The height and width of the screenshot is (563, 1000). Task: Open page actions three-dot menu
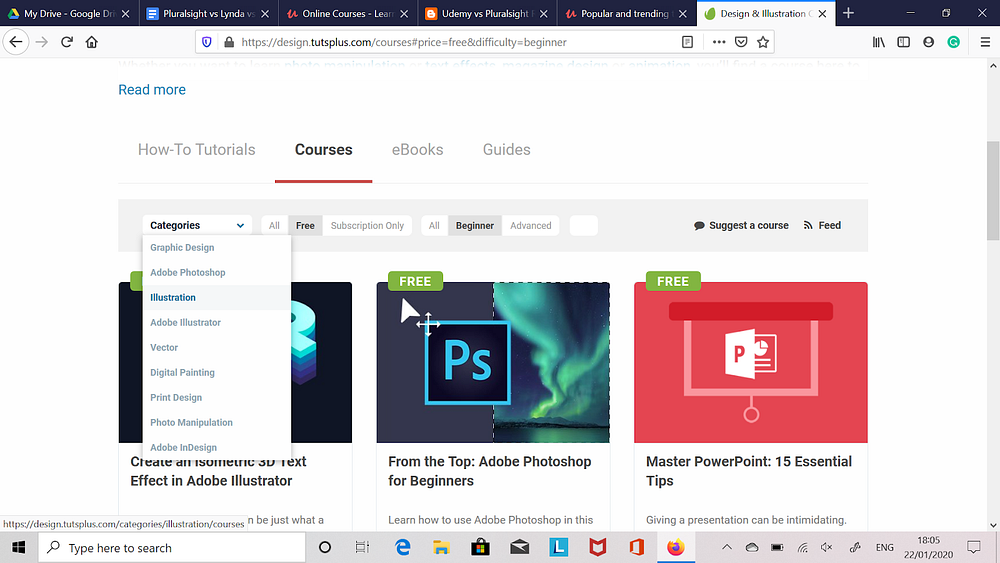[x=719, y=42]
